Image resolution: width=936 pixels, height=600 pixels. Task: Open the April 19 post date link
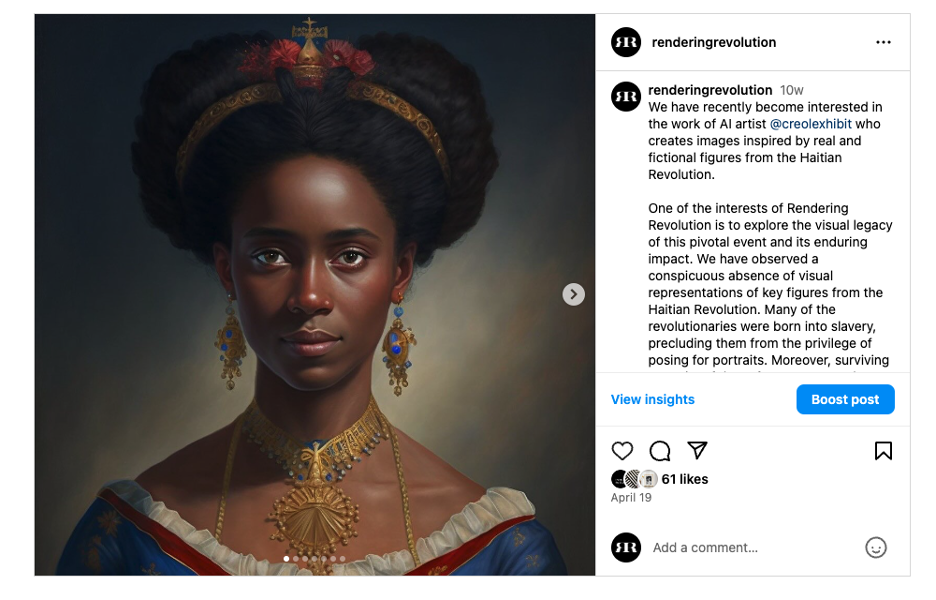631,497
